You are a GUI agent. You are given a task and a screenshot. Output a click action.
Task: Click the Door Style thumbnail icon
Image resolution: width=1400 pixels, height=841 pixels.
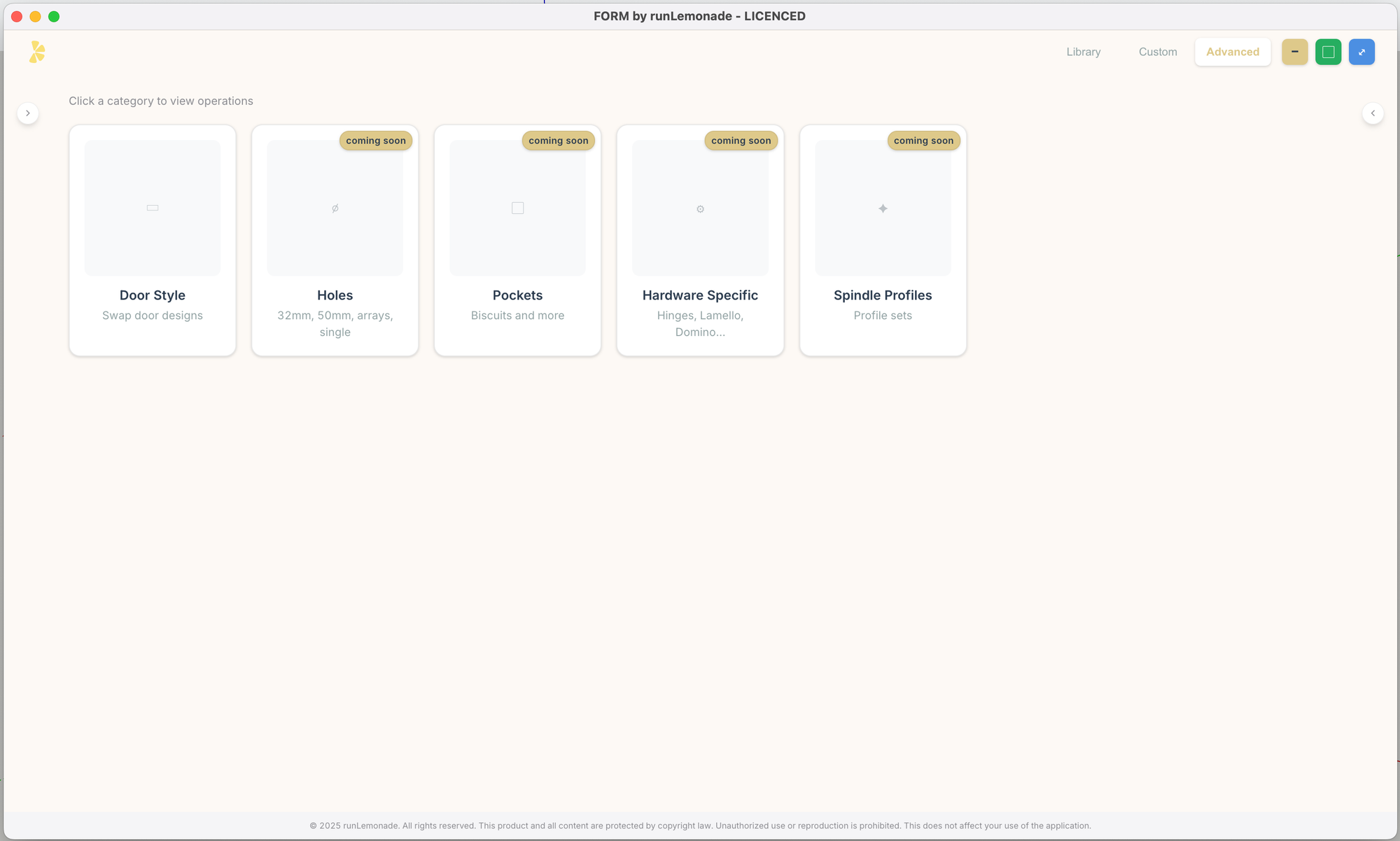[153, 208]
